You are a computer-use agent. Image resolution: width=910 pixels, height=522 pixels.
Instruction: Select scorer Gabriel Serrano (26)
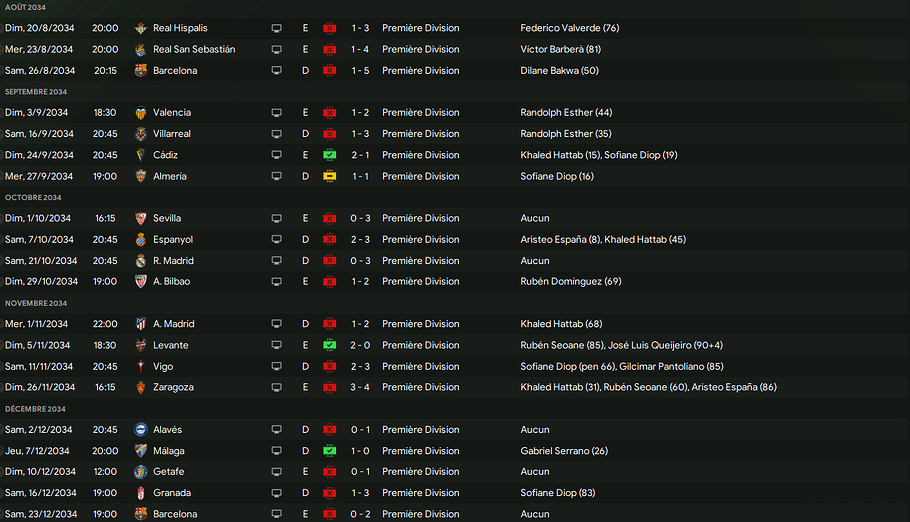(564, 451)
